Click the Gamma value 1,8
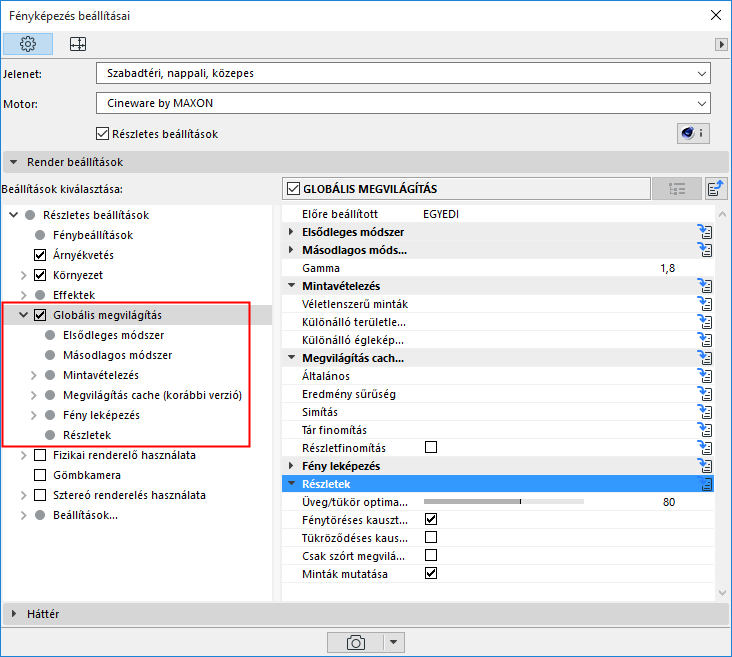The width and height of the screenshot is (732, 657). point(668,268)
